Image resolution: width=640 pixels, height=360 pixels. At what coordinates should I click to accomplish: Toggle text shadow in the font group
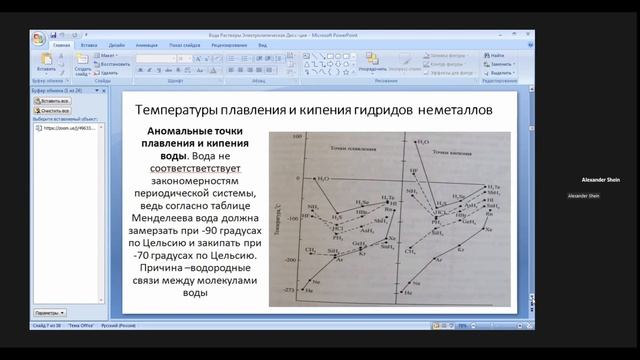tap(178, 70)
